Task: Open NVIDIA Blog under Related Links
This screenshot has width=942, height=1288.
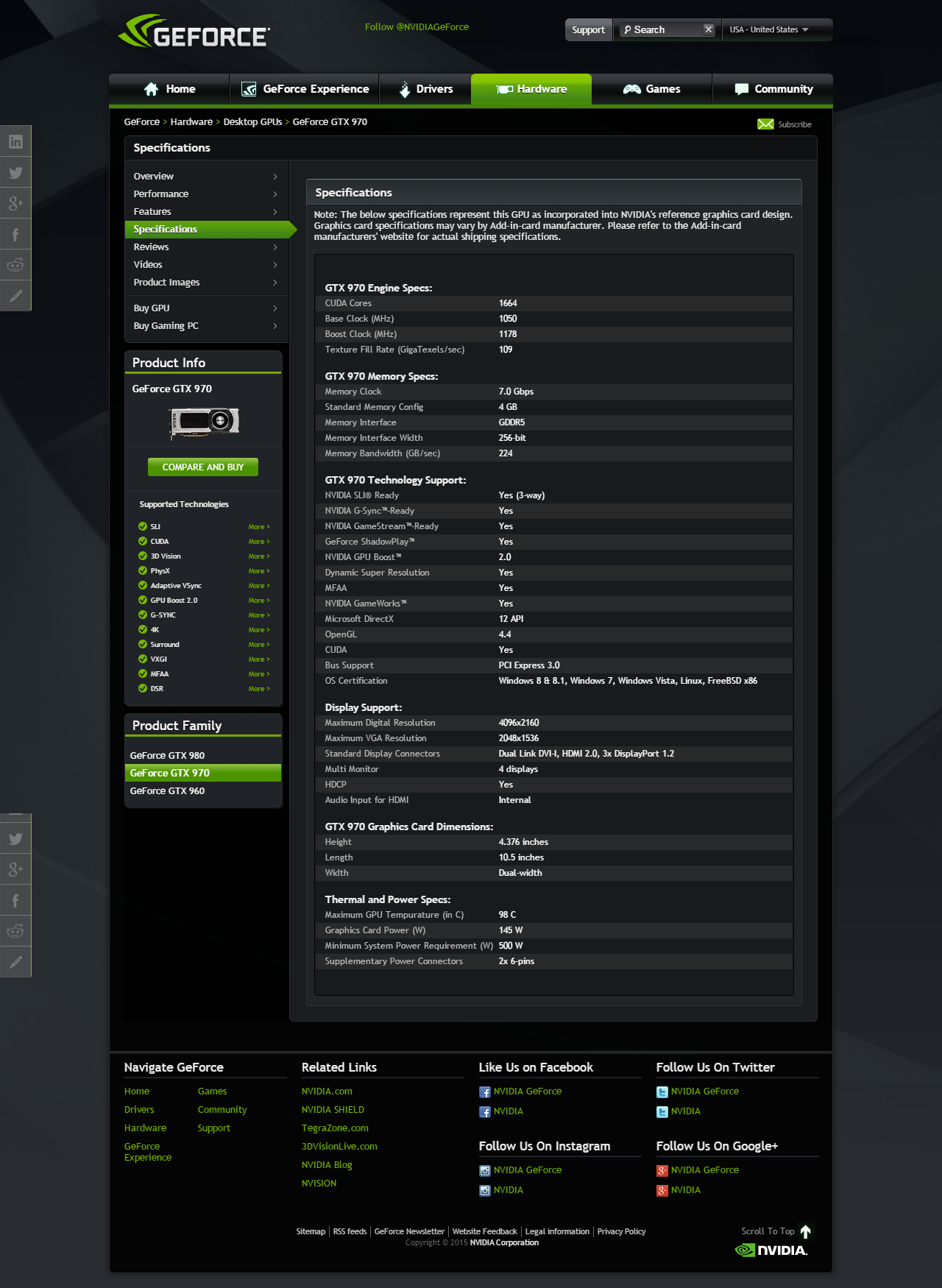Action: click(327, 1165)
